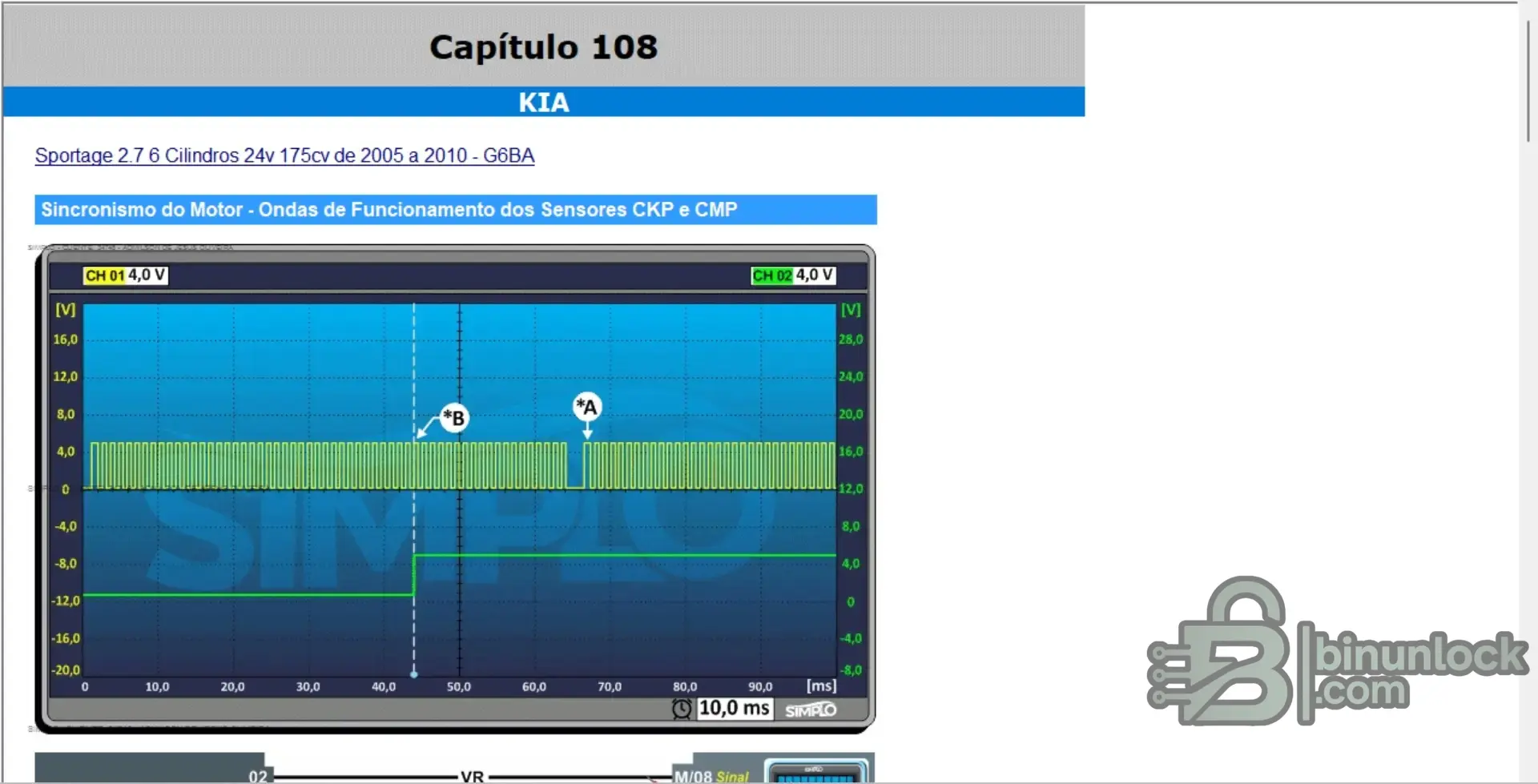Viewport: 1538px width, 784px height.
Task: Select the *B marker bubble on the waveform
Action: click(454, 418)
